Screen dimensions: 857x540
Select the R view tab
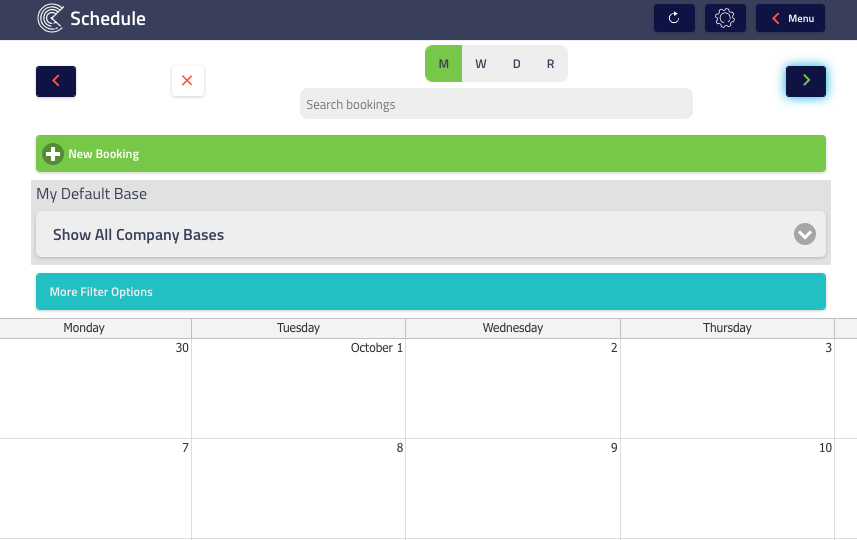pos(550,63)
